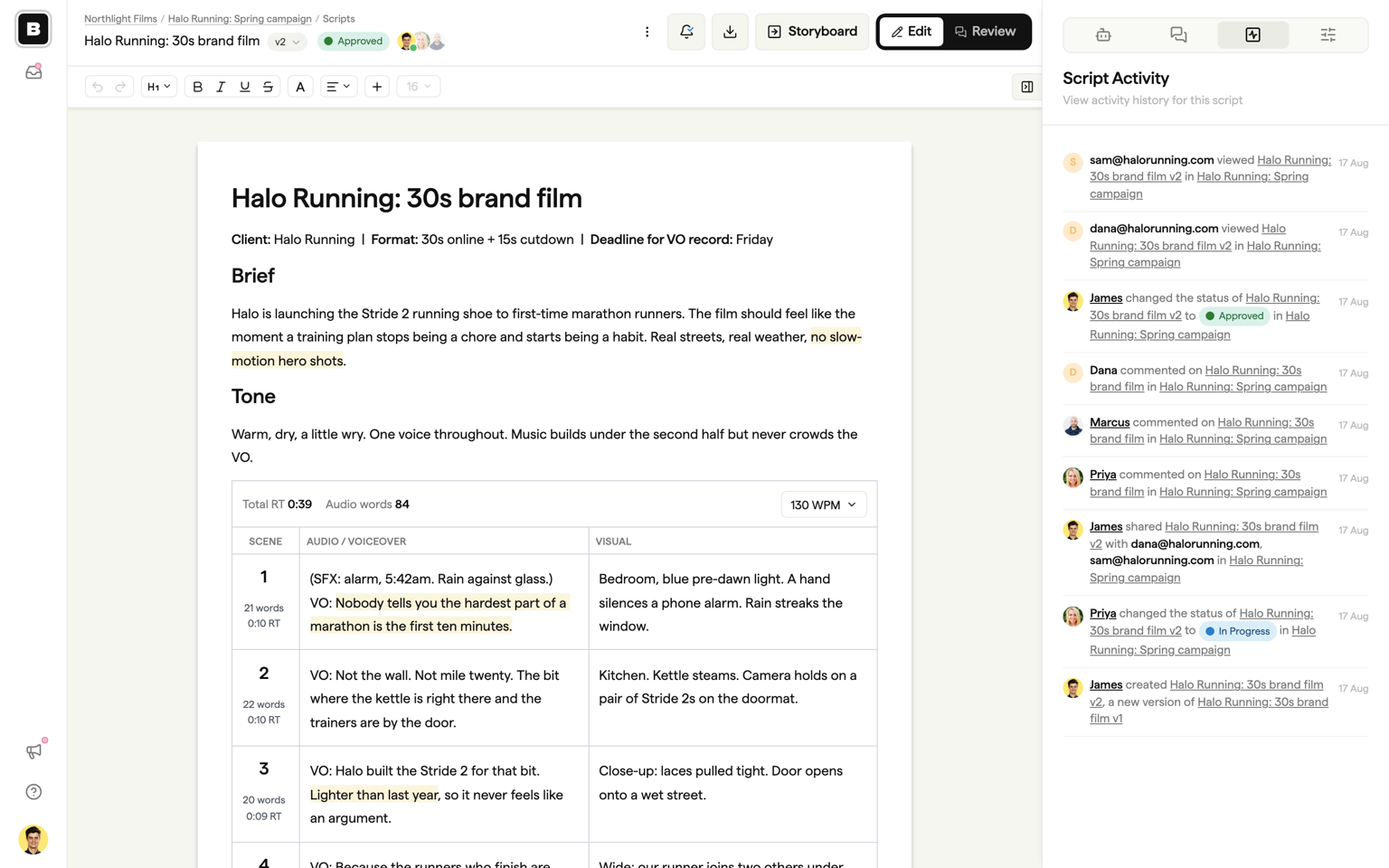
Task: Click the Halo Running: 30s brand film heading
Action: click(x=407, y=198)
